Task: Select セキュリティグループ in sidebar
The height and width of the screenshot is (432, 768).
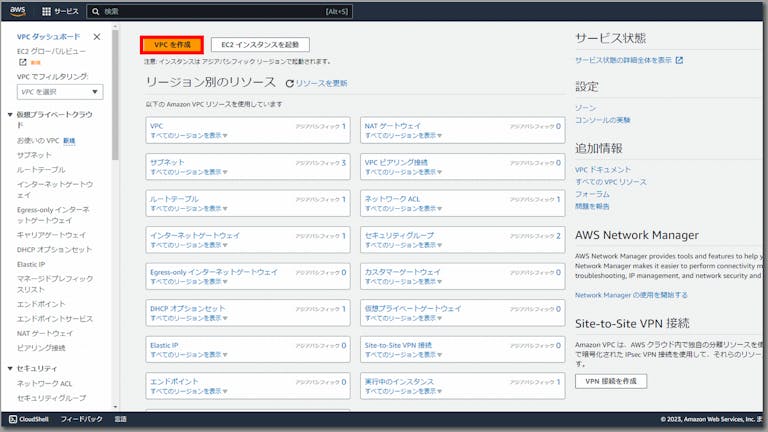Action: coord(51,398)
